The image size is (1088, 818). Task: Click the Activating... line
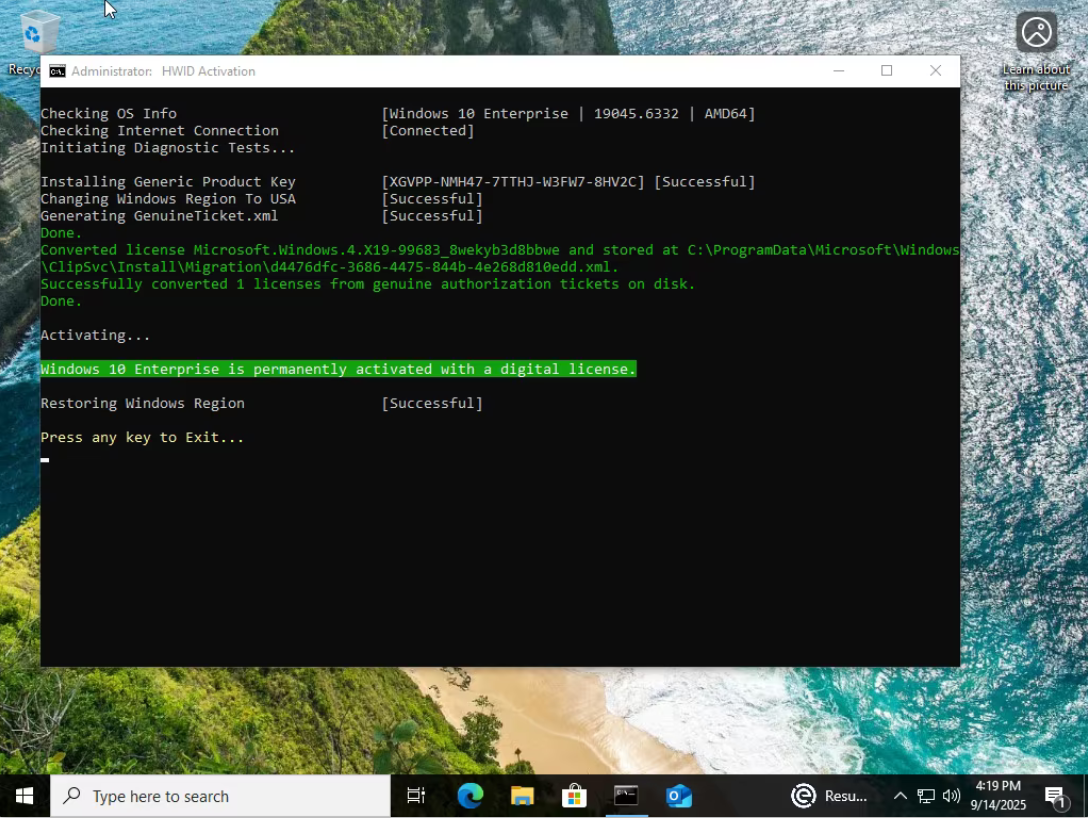95,335
